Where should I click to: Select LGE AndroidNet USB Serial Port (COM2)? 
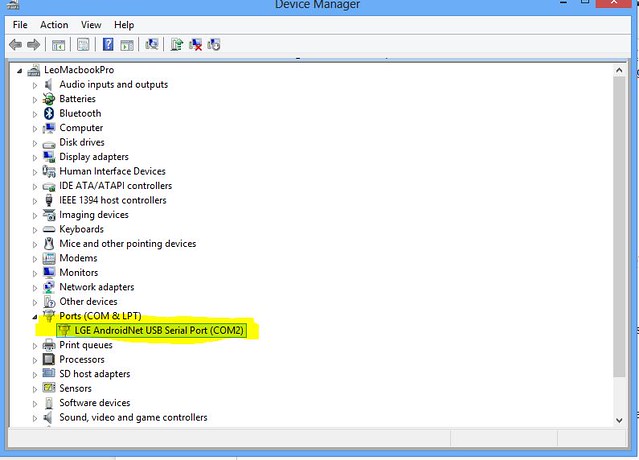(x=159, y=330)
